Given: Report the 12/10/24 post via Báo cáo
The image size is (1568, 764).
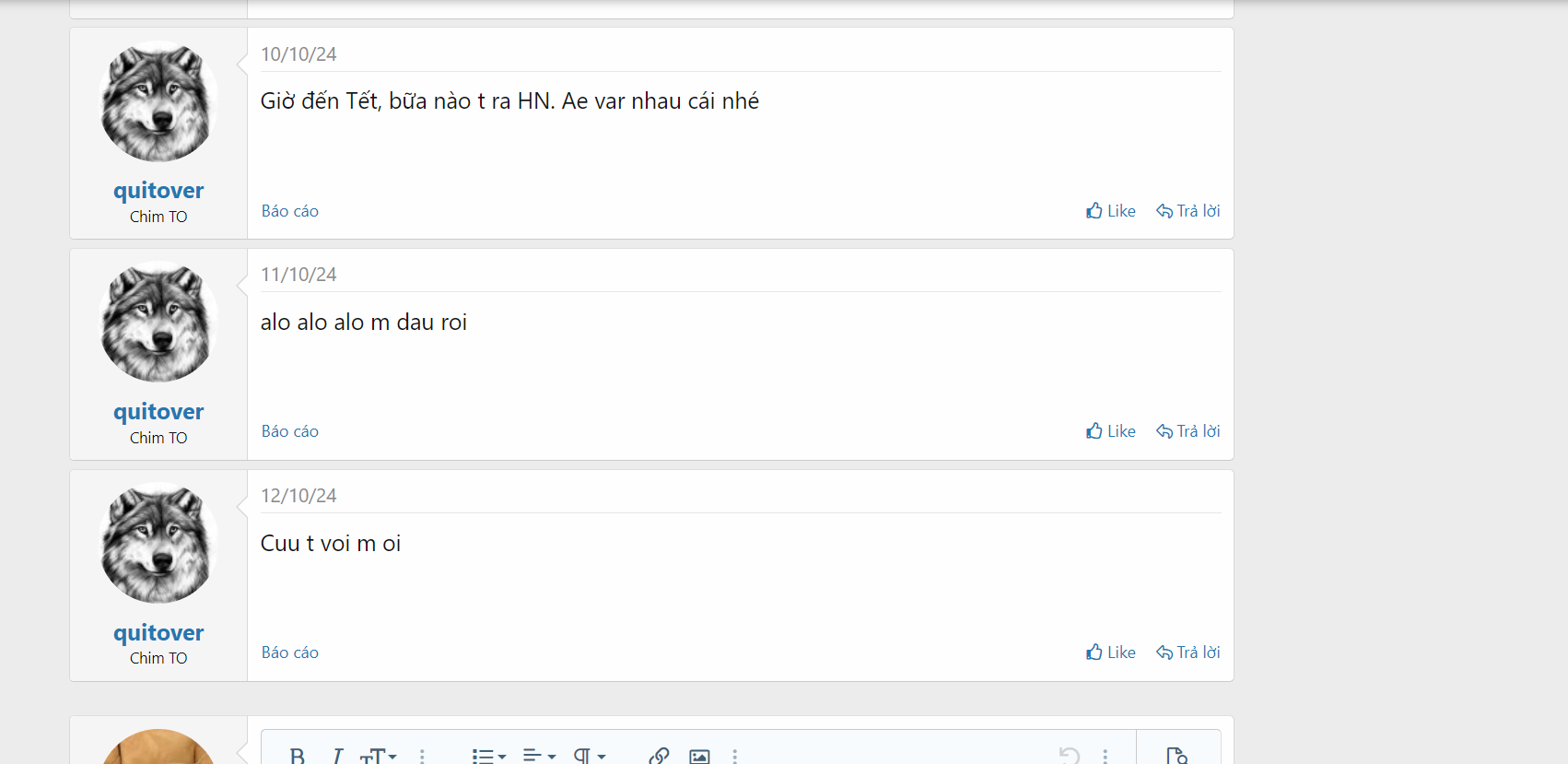Looking at the screenshot, I should click(x=289, y=652).
